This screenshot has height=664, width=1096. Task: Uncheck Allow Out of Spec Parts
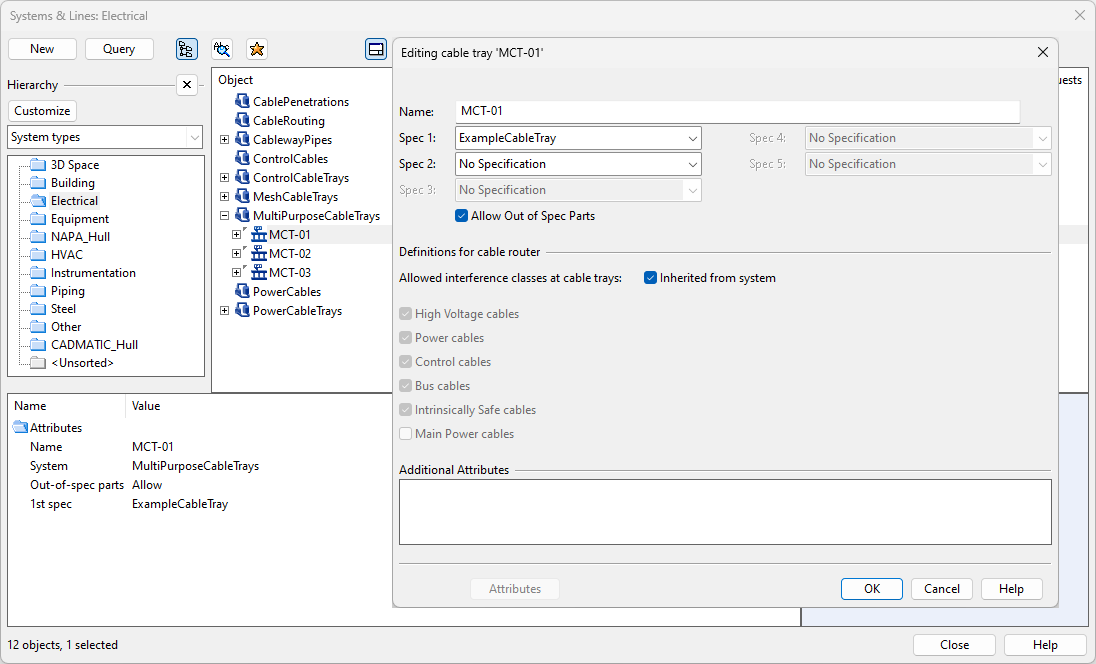point(462,216)
